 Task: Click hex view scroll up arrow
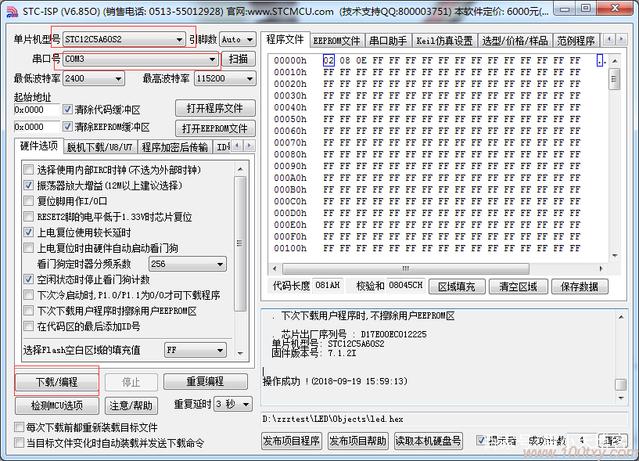[x=615, y=61]
